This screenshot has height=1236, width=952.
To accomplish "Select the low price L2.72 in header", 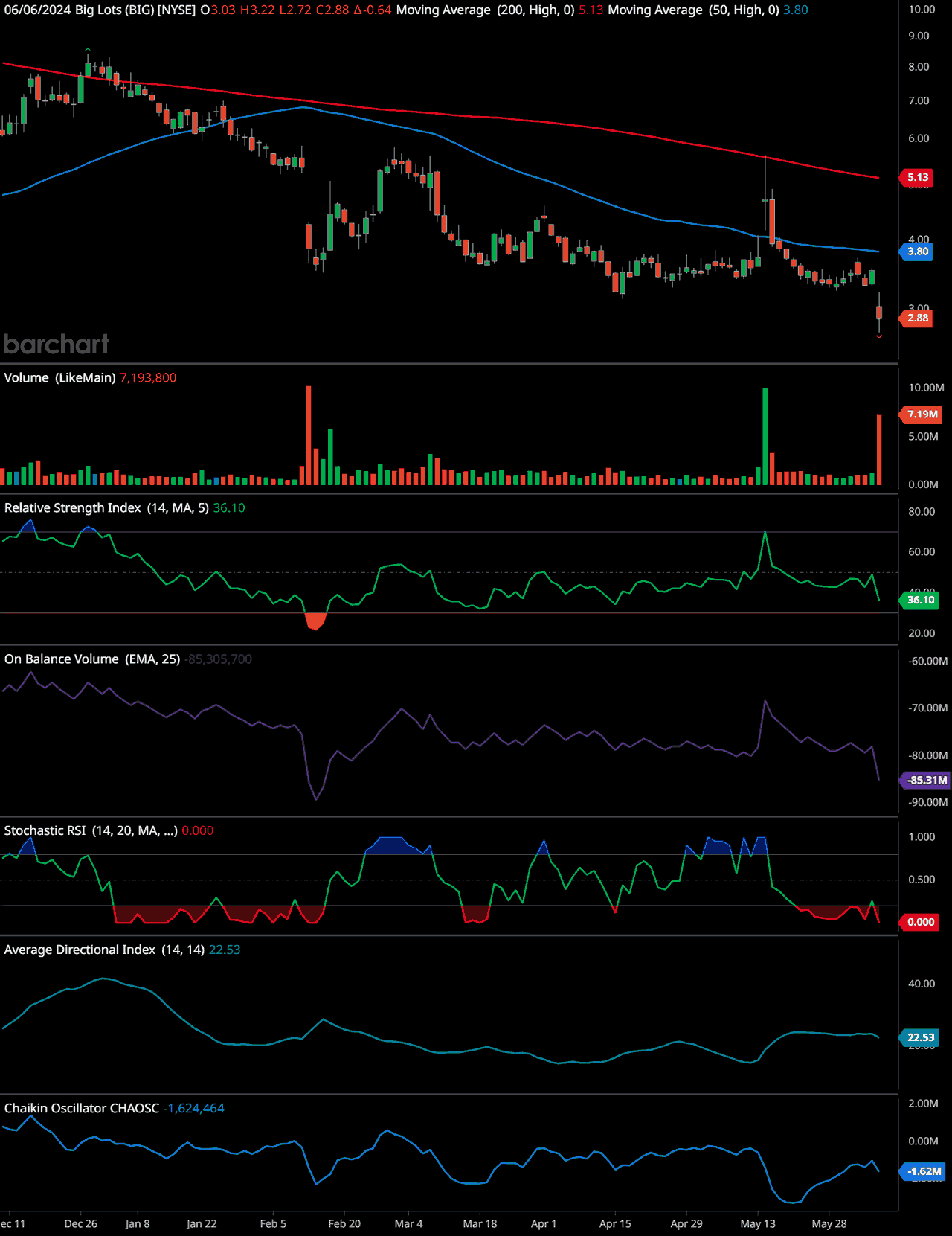I will click(x=295, y=10).
